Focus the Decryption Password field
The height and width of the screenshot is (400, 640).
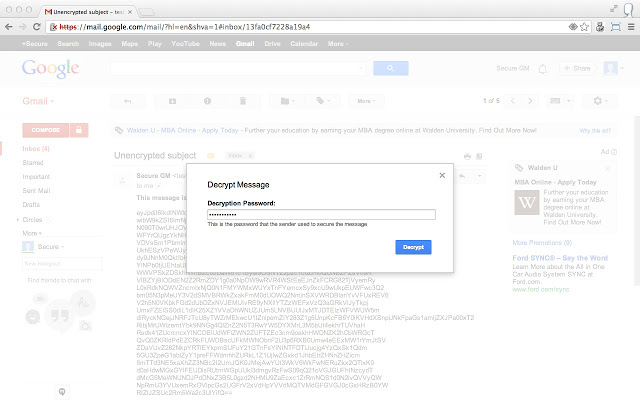click(x=321, y=214)
